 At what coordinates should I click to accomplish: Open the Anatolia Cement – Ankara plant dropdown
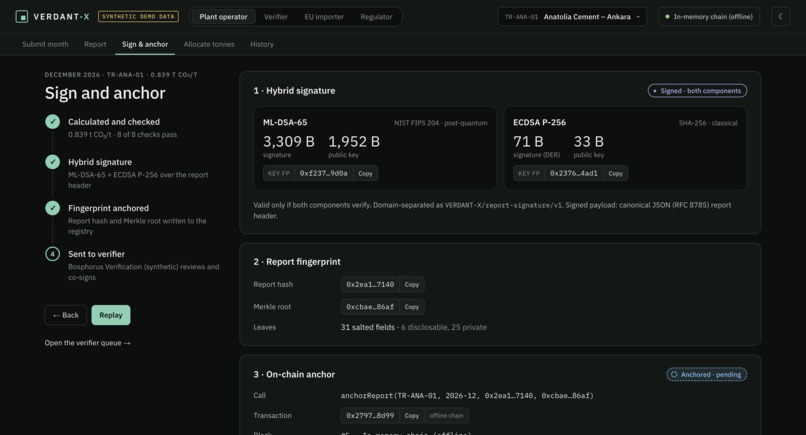pos(572,16)
